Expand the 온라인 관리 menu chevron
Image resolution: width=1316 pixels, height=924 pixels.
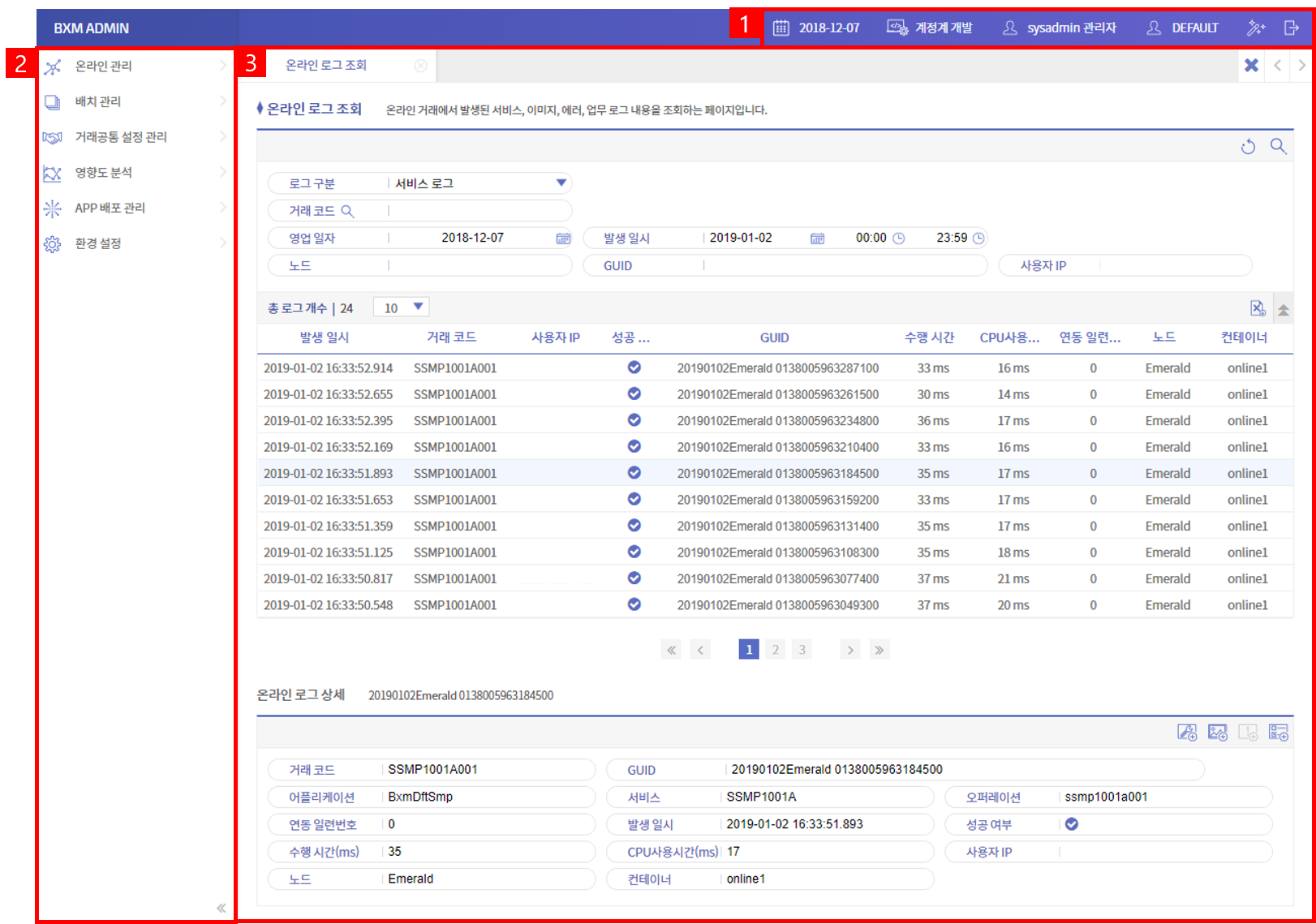tap(222, 66)
